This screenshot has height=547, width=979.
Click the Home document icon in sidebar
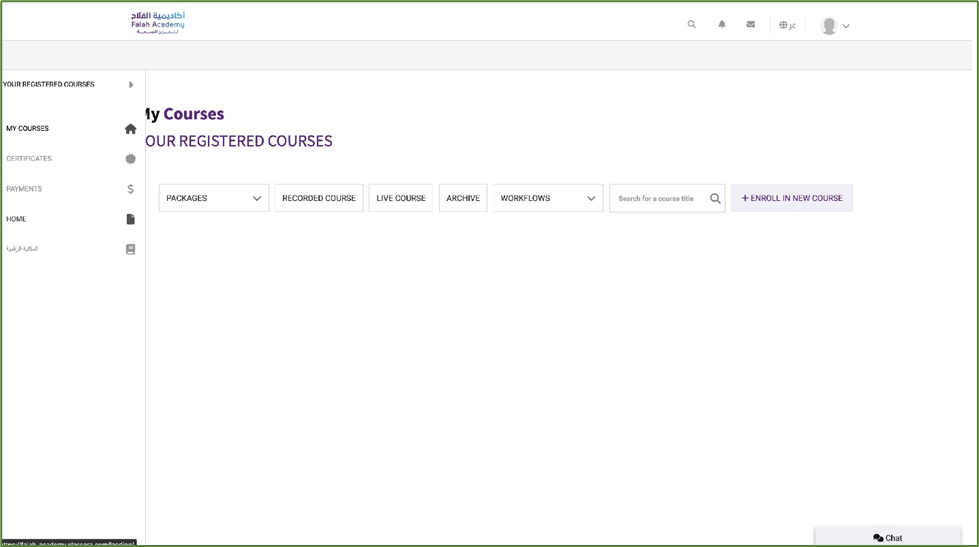[x=130, y=219]
